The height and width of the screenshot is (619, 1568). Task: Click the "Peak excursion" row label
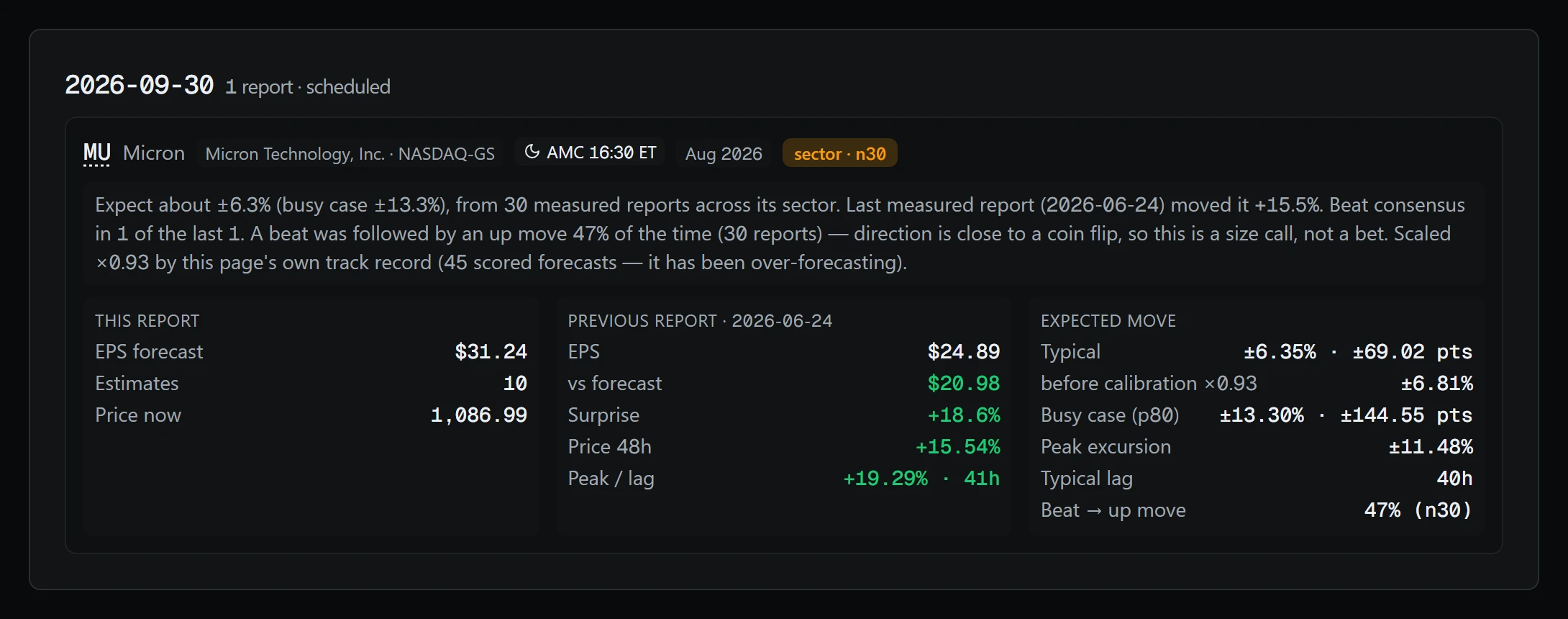(x=1106, y=447)
